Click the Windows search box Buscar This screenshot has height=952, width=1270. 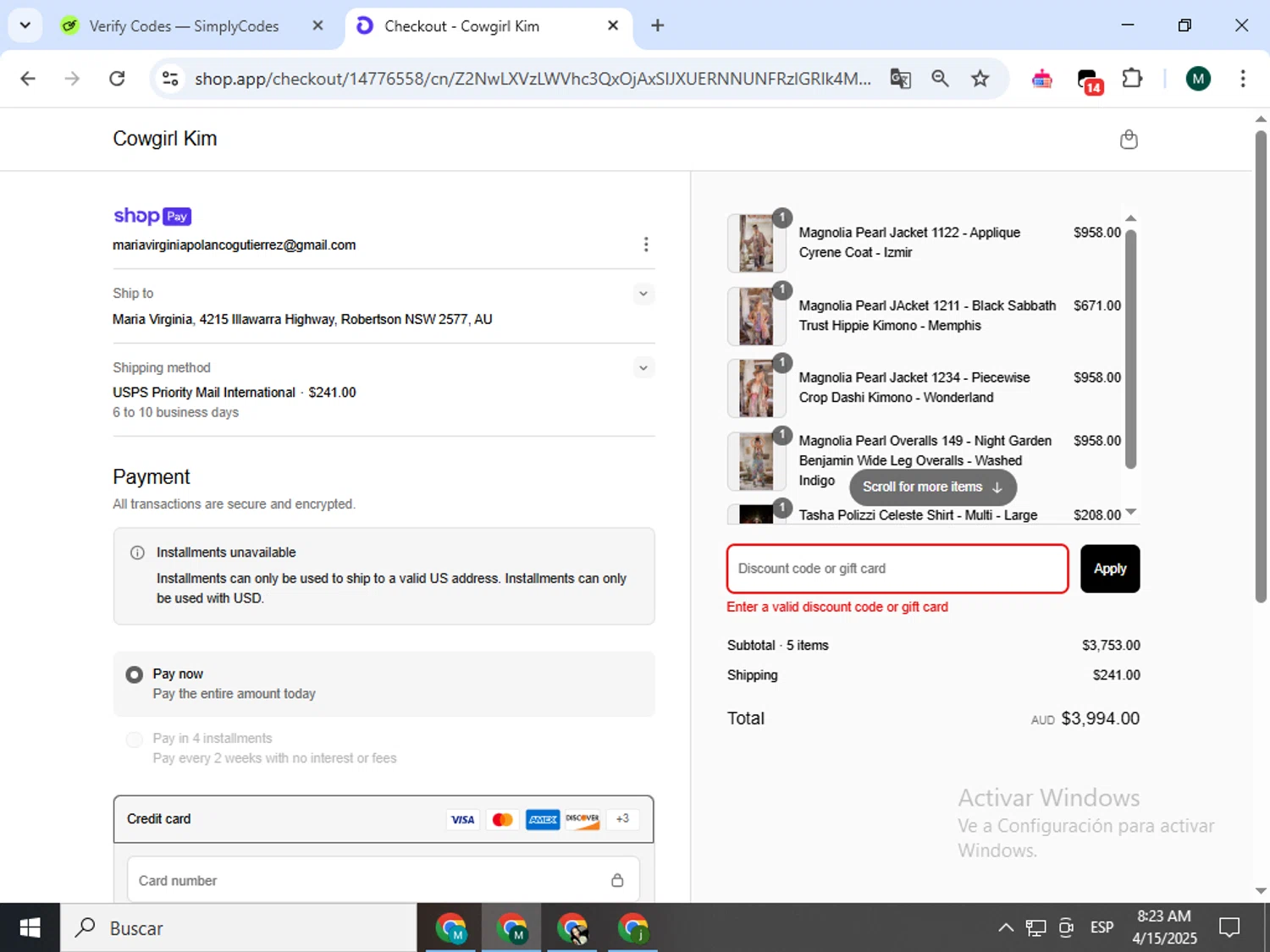click(238, 928)
